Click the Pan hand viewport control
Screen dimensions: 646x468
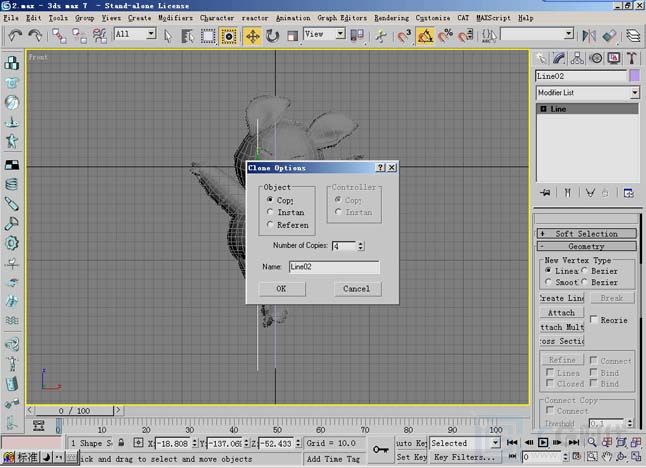tap(606, 456)
